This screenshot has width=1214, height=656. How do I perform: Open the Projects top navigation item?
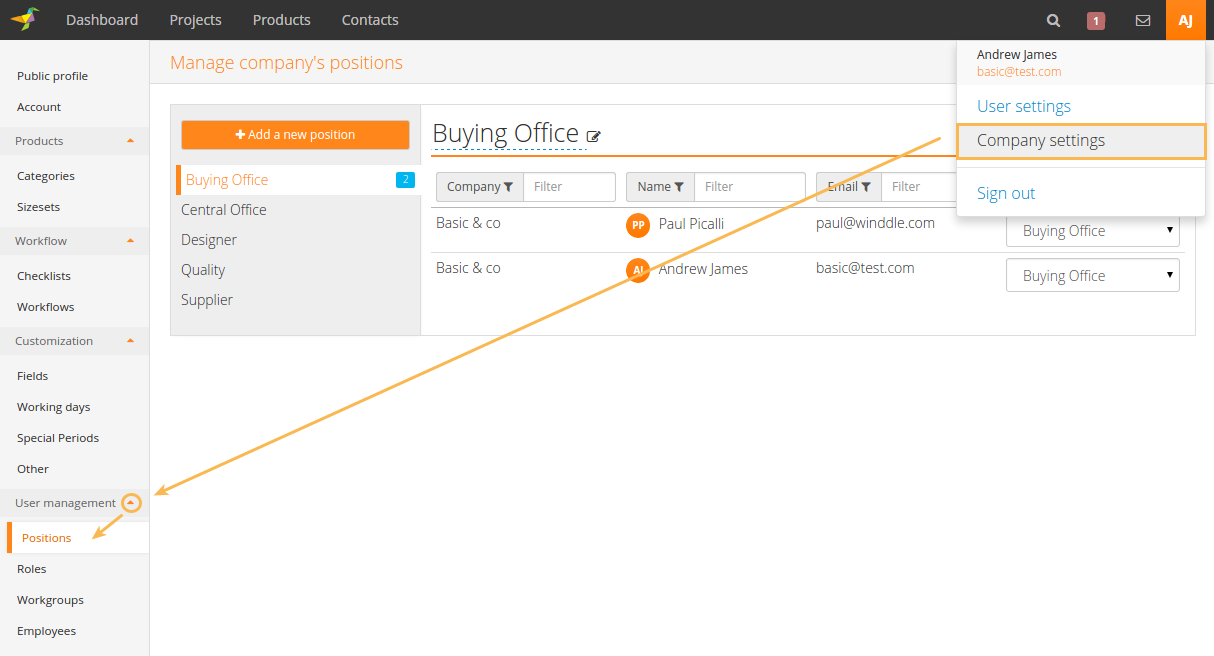195,20
